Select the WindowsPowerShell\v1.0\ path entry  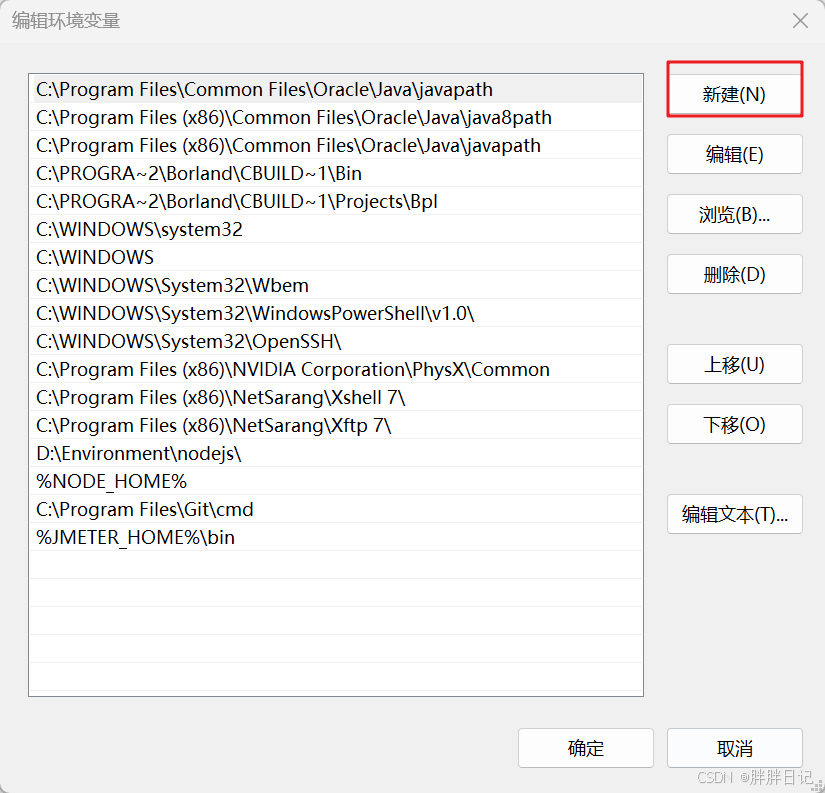tap(336, 313)
